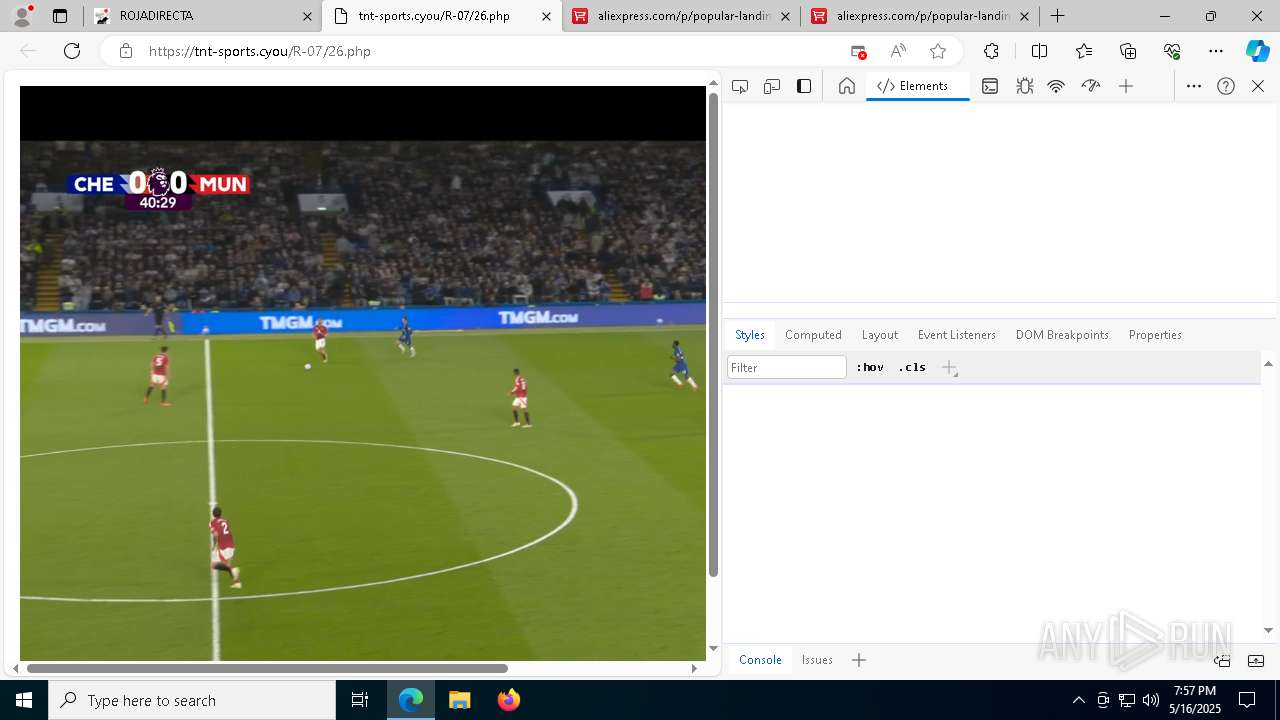Open the Properties tab
Viewport: 1280px width, 720px height.
[1155, 335]
